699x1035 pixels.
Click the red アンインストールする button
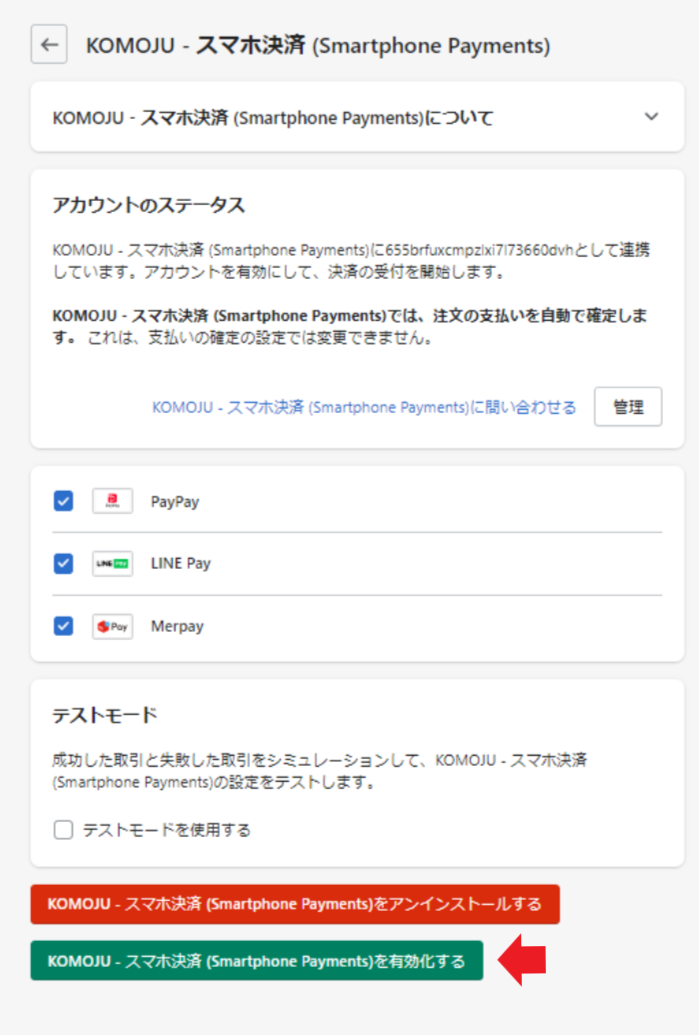coord(295,904)
